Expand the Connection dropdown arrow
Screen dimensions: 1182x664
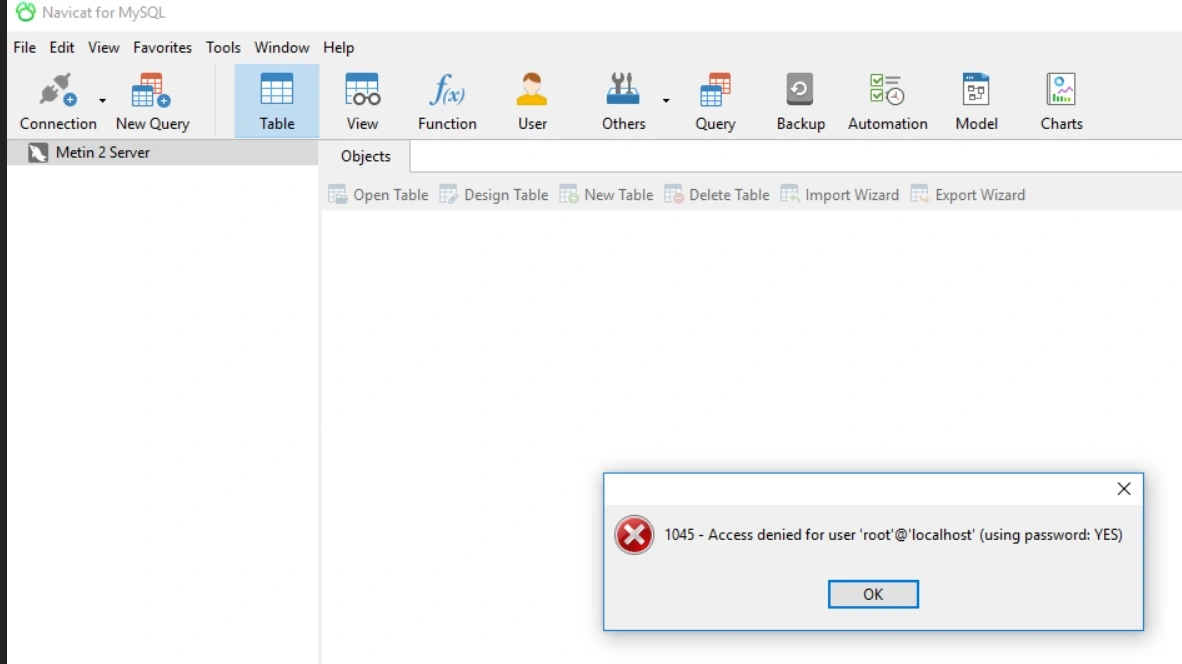pos(103,100)
